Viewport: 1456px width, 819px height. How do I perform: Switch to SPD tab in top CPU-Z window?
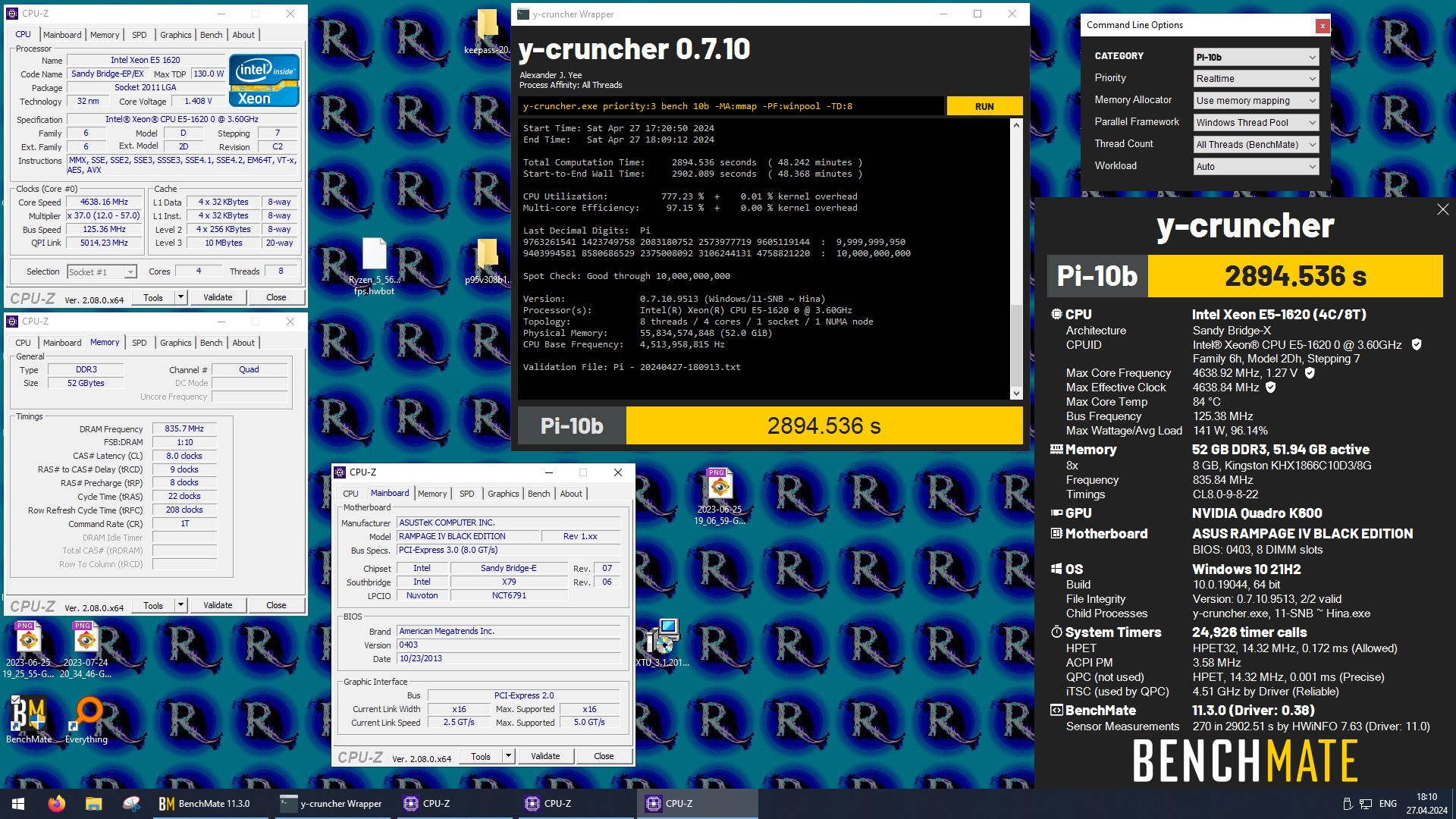[140, 35]
